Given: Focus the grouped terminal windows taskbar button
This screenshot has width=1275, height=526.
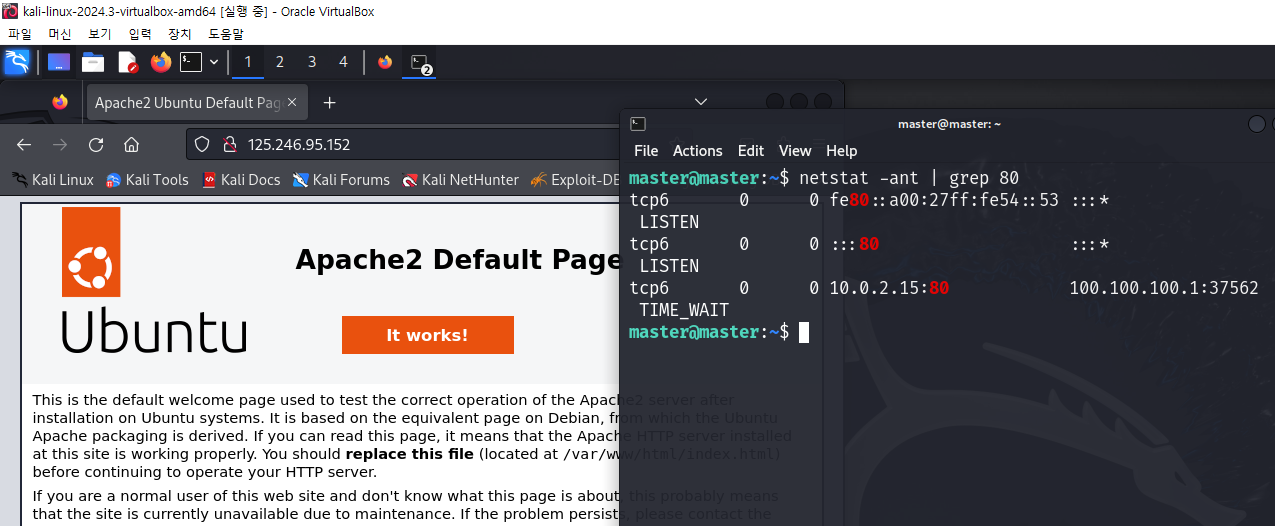Looking at the screenshot, I should [x=420, y=63].
